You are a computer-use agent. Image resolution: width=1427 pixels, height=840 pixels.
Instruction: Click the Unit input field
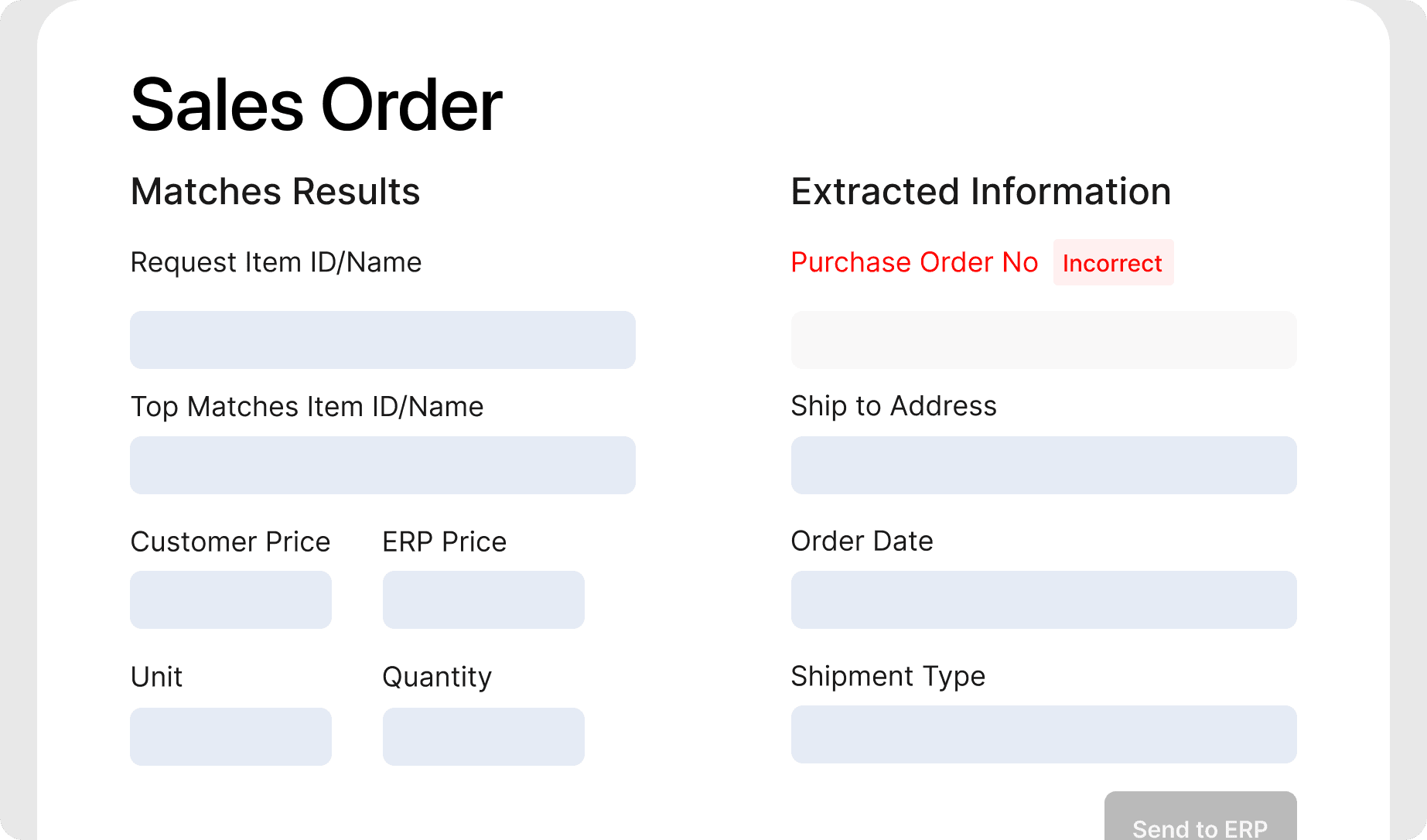pos(230,736)
